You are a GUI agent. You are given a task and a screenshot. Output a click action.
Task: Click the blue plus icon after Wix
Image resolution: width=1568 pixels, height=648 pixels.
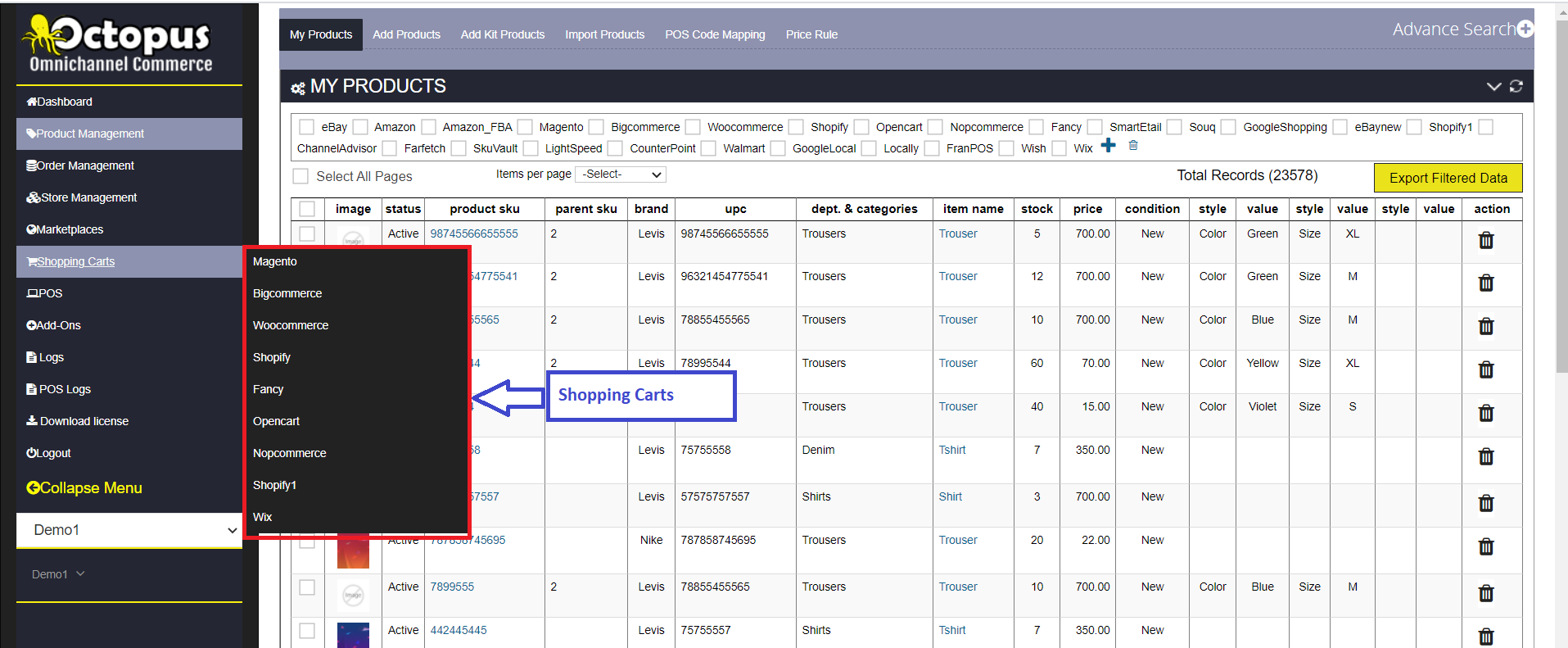(x=1109, y=146)
